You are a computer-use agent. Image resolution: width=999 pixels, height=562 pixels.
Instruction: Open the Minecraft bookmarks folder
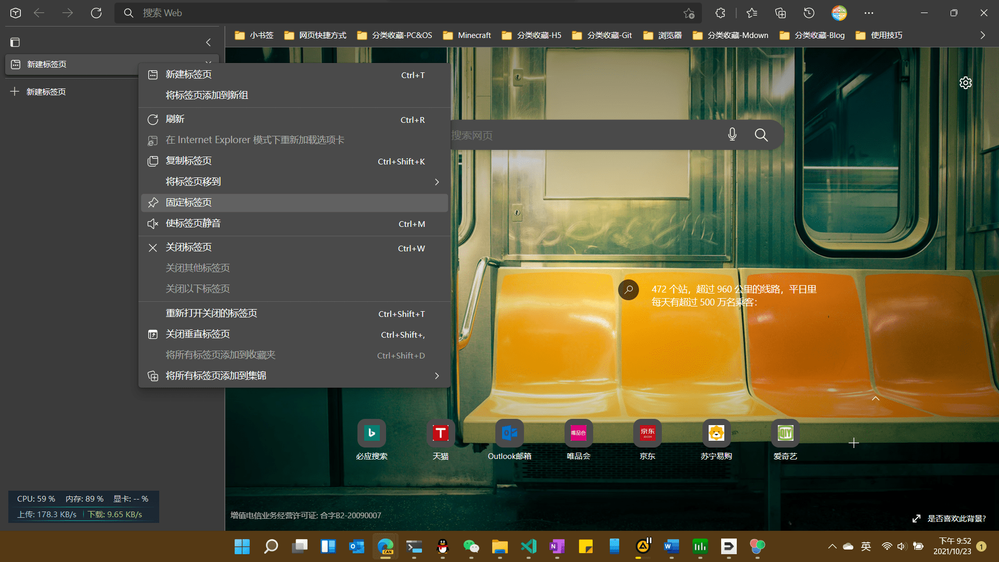click(x=467, y=35)
